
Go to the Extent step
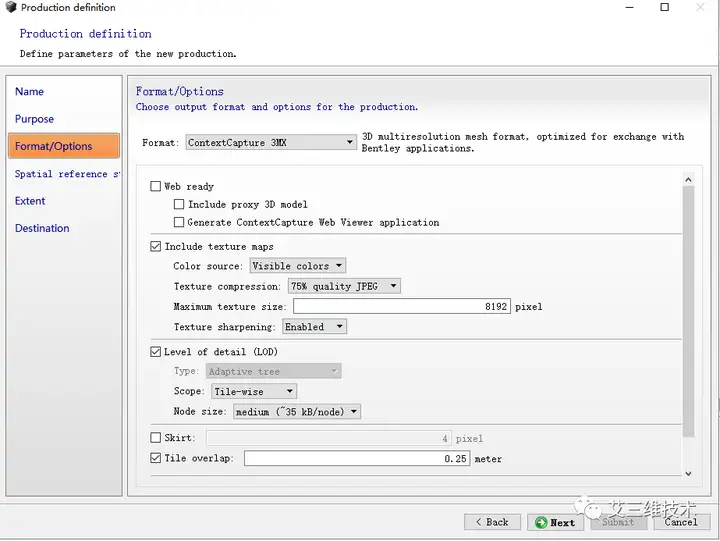[30, 201]
